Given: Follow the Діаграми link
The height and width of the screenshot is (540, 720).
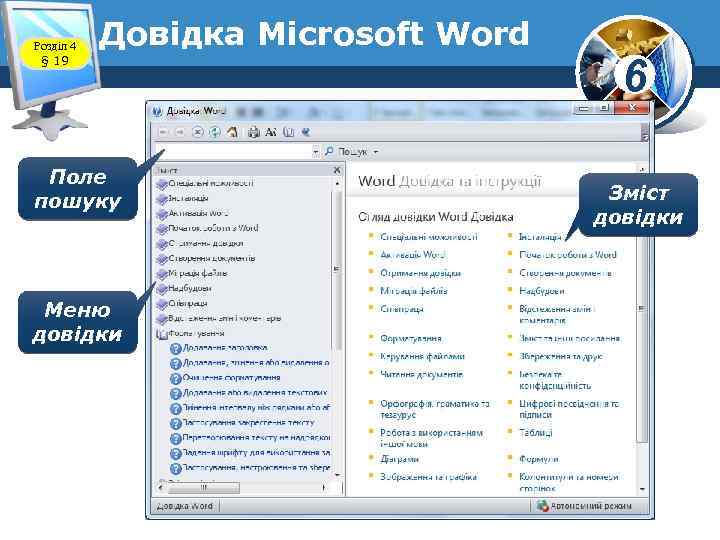Looking at the screenshot, I should point(399,459).
